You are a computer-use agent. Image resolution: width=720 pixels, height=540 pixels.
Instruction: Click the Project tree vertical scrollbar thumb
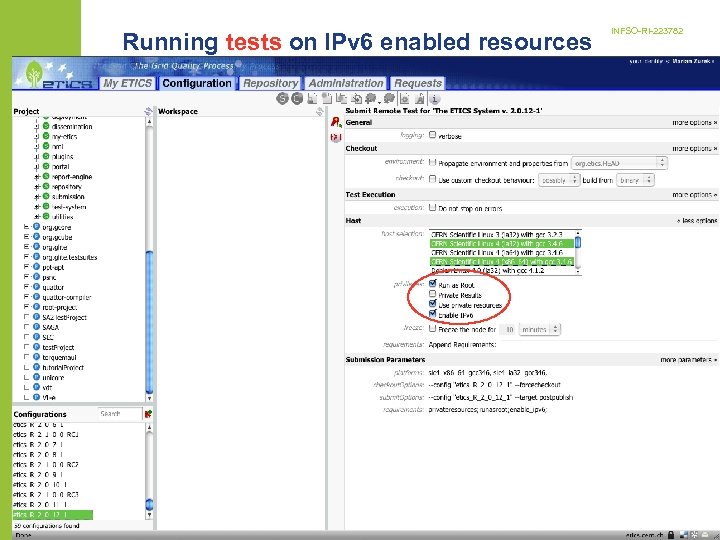pos(149,321)
